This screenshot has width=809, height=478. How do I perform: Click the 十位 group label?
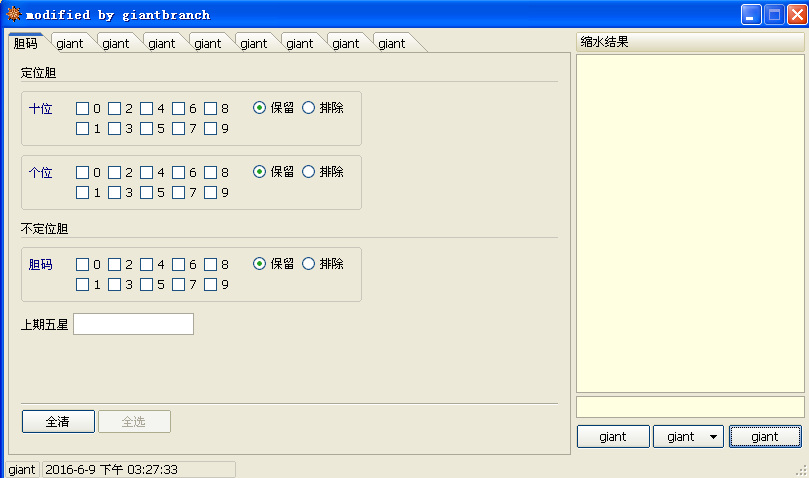[x=41, y=109]
